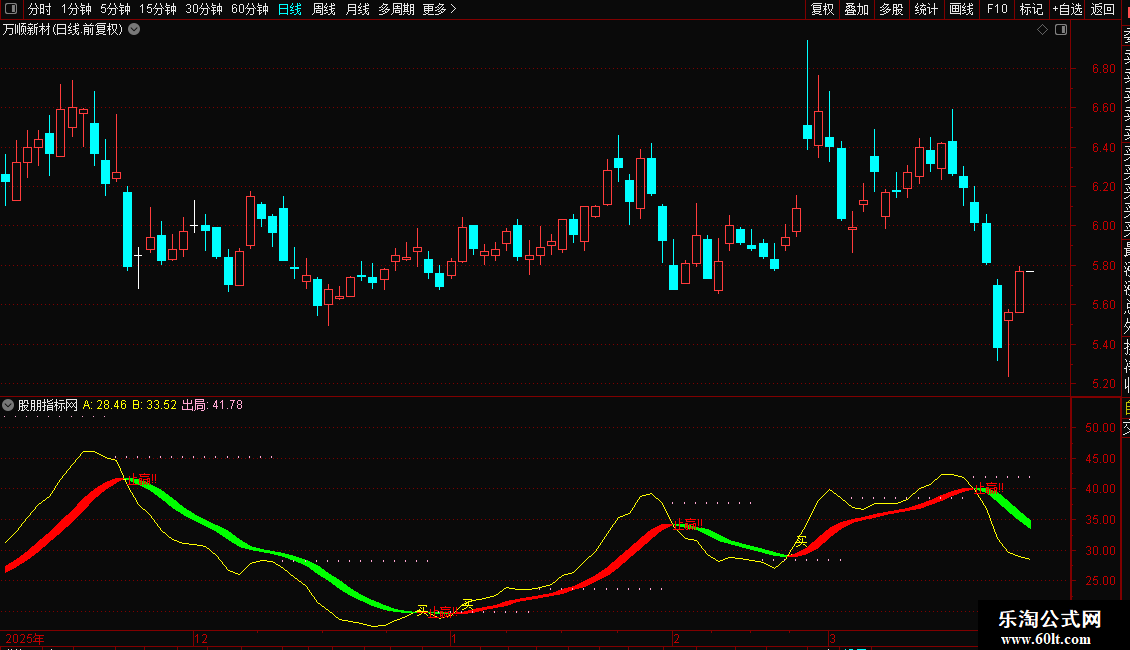Click the 6.80 price axis label
This screenshot has width=1130, height=650.
[1103, 69]
